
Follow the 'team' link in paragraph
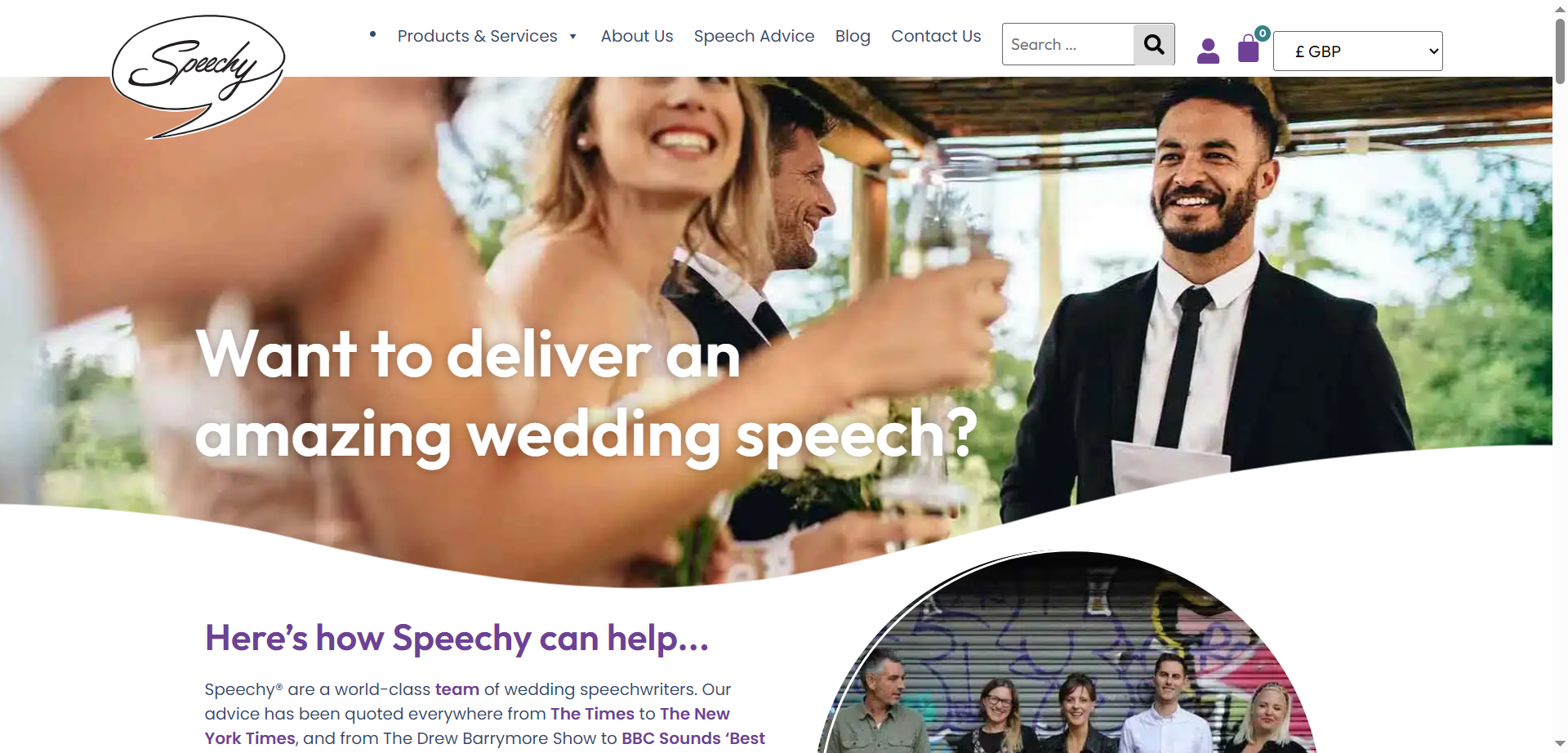457,689
